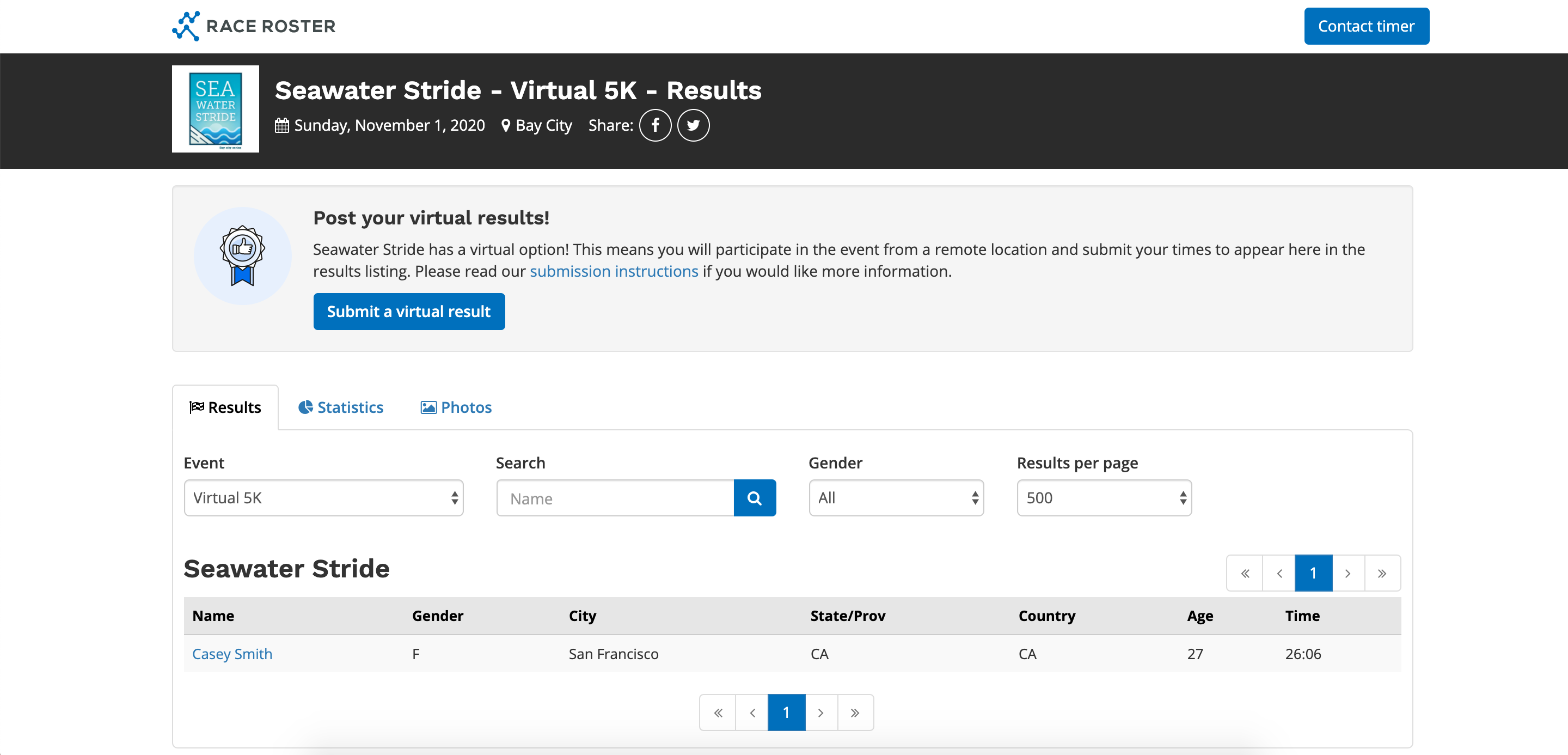Click the search magnifier button
This screenshot has width=1568, height=755.
(754, 498)
